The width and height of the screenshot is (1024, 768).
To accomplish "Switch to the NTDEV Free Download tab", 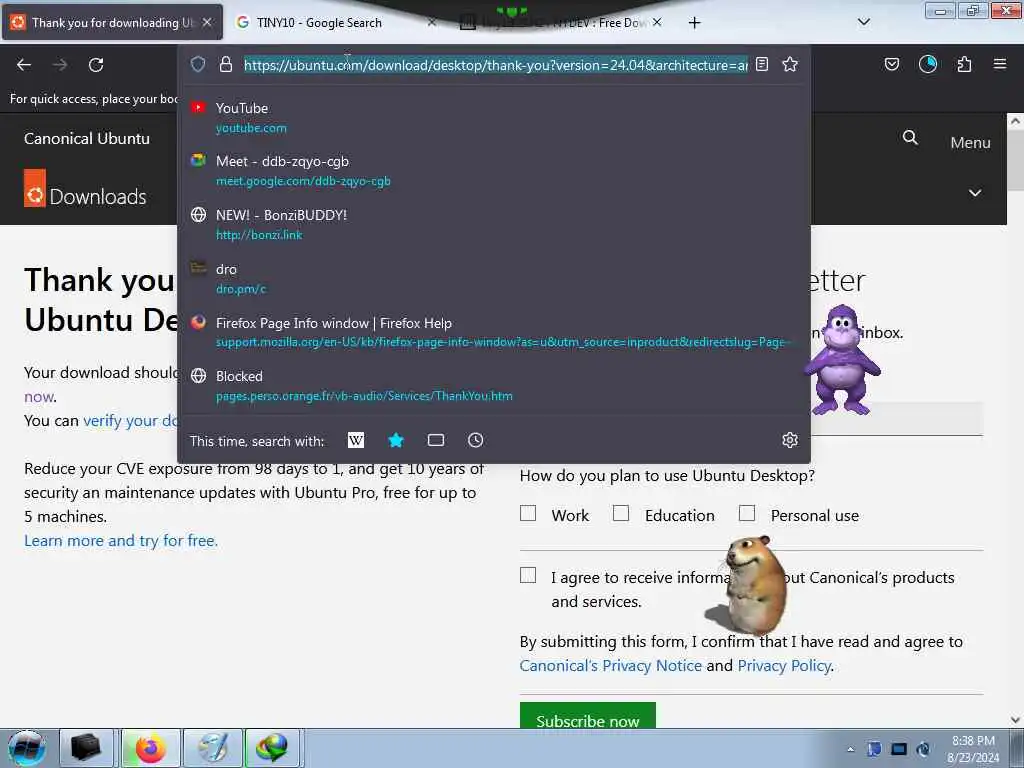I will 562,22.
